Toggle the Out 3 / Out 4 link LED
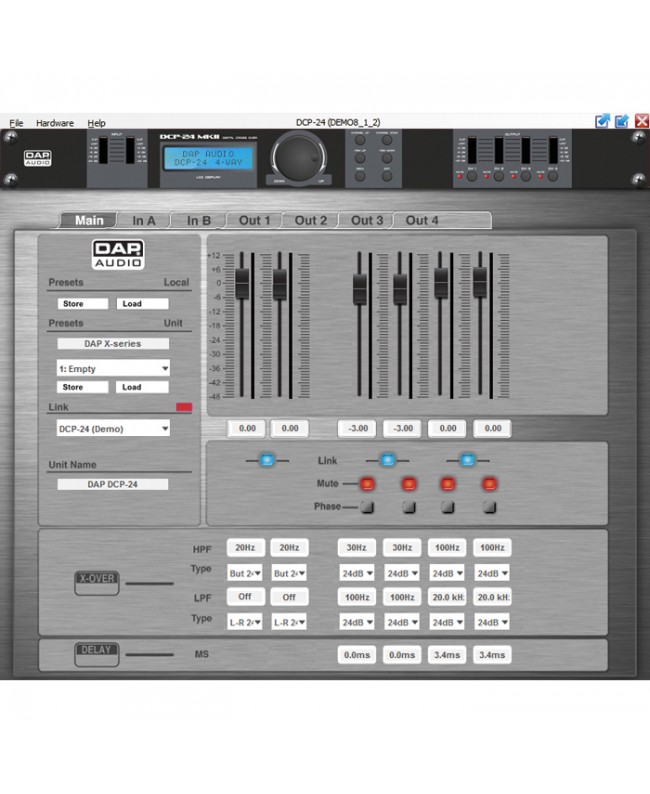Viewport: 650px width, 794px height. click(467, 460)
